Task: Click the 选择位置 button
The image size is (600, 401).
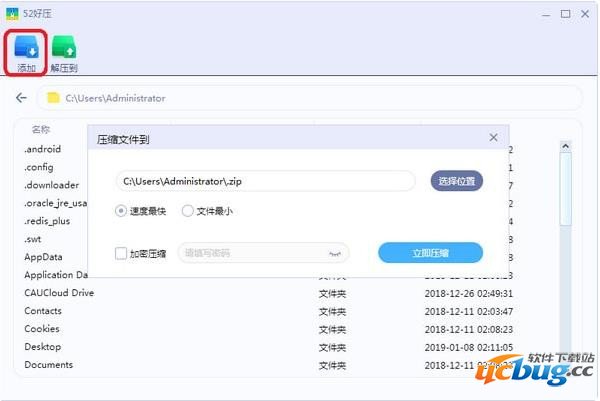Action: (x=457, y=181)
